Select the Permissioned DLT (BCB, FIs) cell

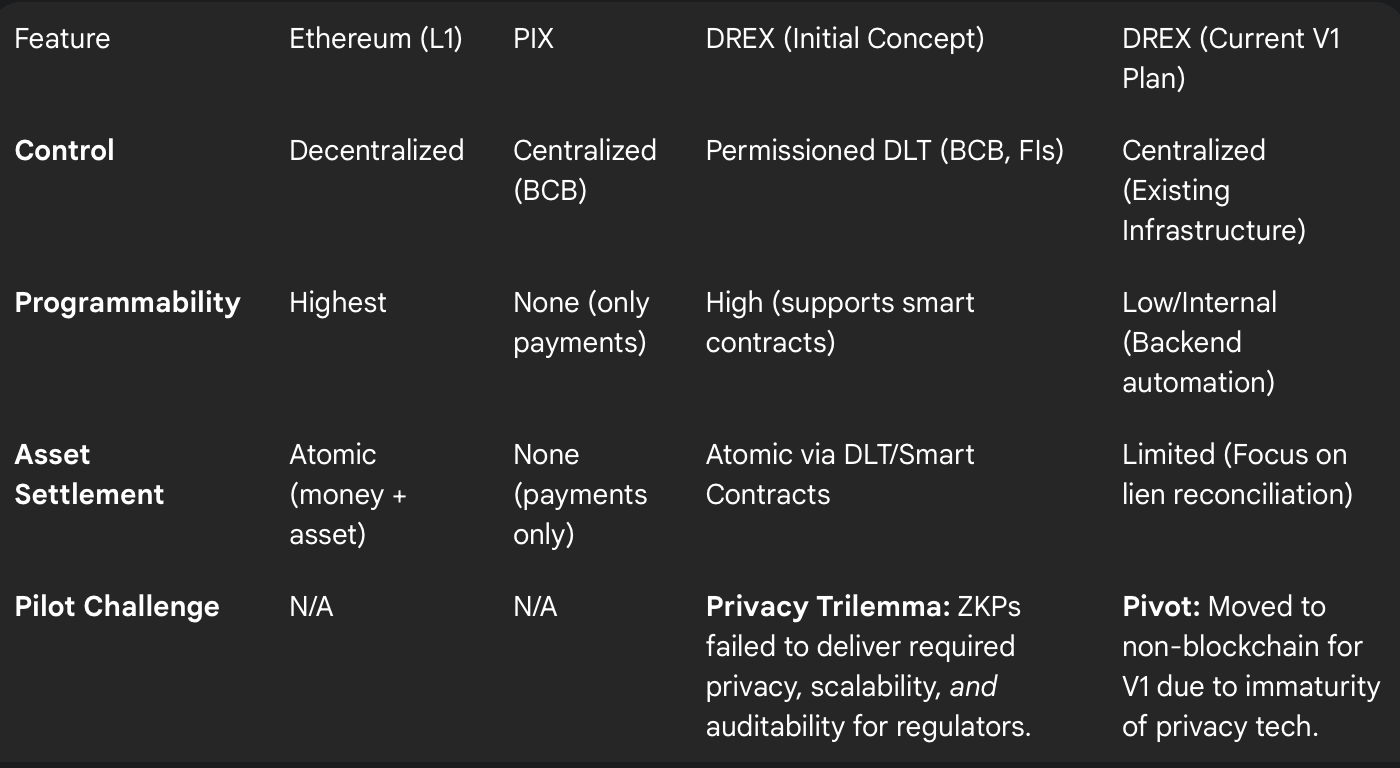tap(885, 151)
